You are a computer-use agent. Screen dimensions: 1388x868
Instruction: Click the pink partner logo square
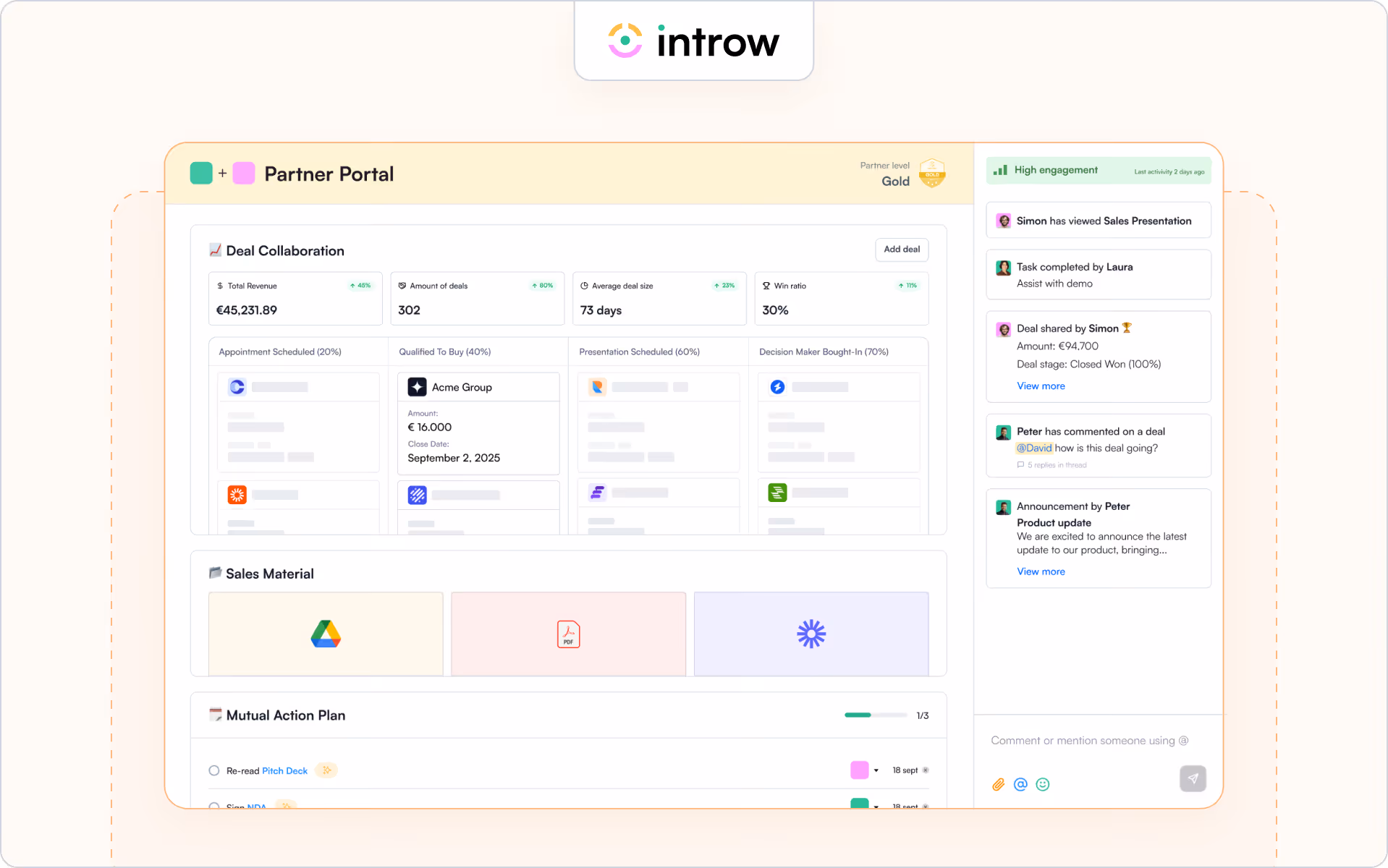tap(244, 174)
